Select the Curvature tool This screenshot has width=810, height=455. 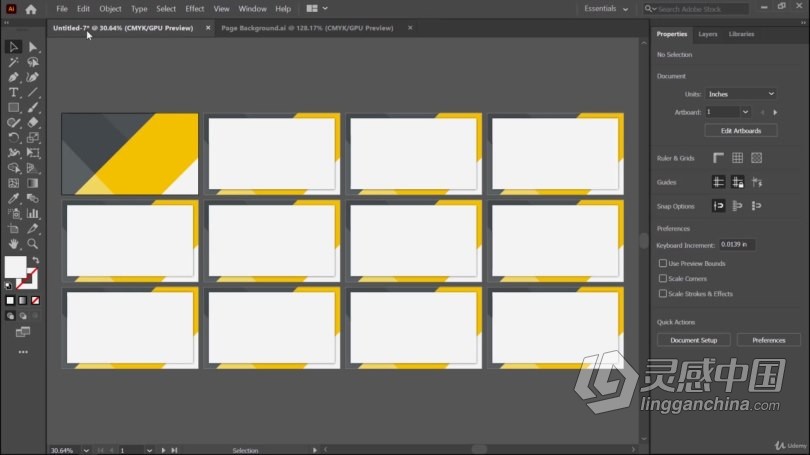(33, 77)
